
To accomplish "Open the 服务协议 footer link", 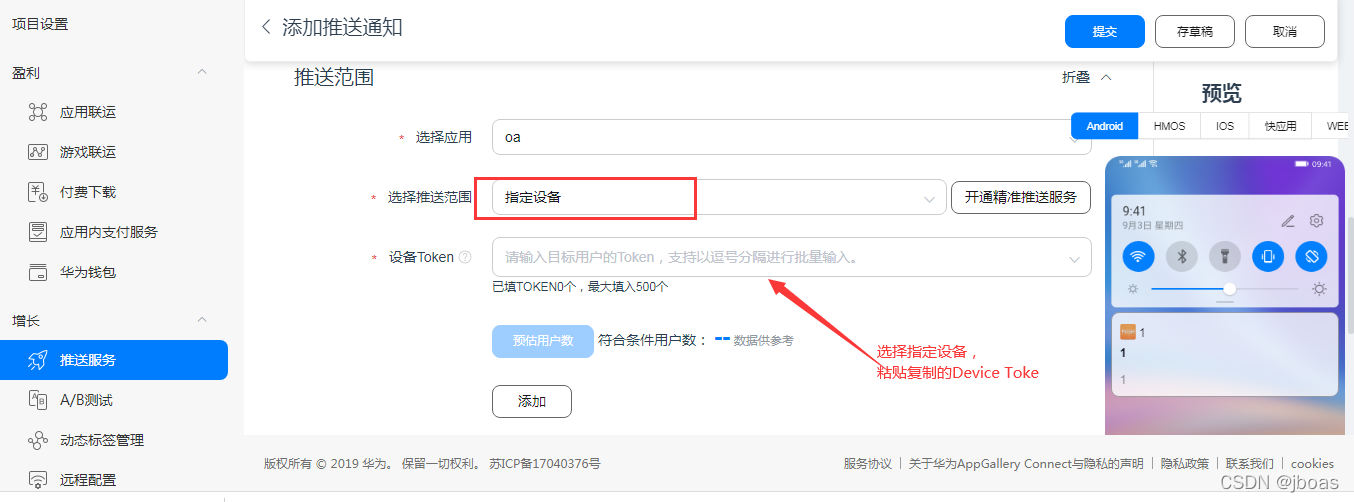I will pos(867,463).
